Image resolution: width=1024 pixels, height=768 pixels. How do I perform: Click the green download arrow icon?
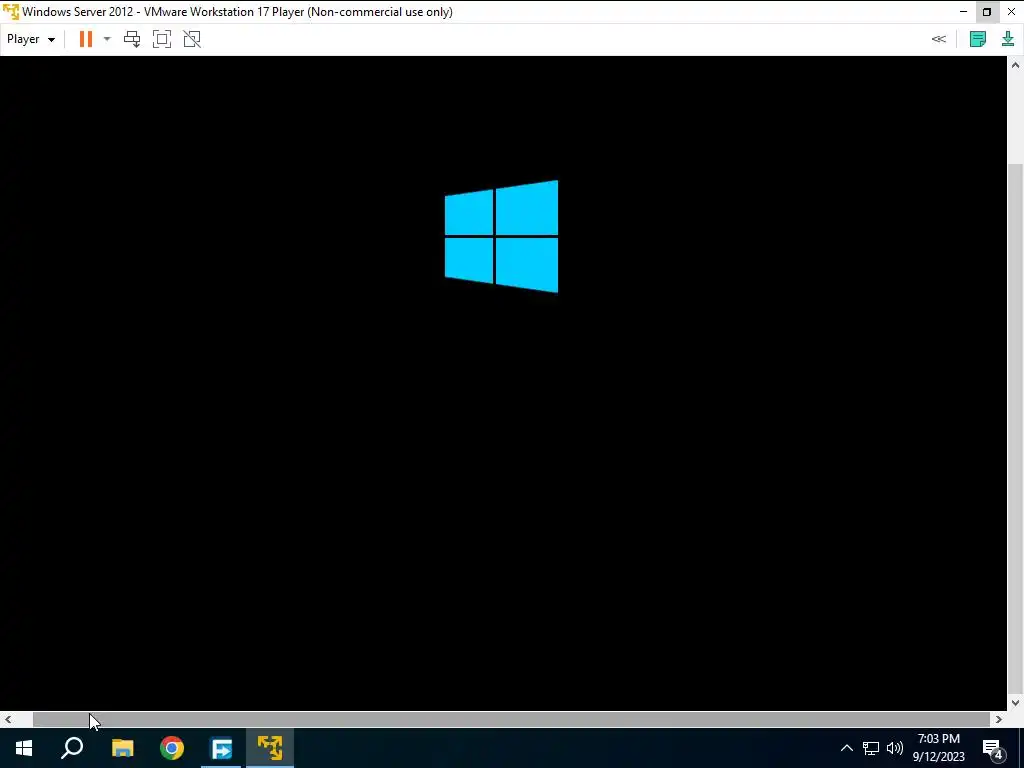pyautogui.click(x=1008, y=39)
